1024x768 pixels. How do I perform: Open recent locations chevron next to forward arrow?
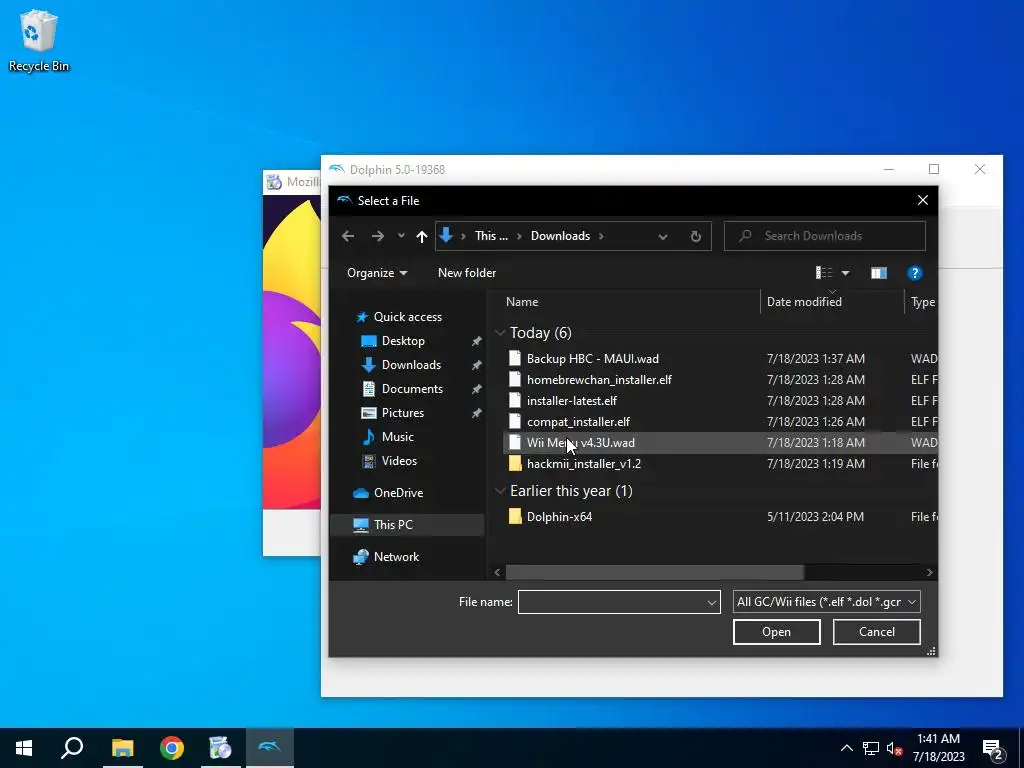401,236
